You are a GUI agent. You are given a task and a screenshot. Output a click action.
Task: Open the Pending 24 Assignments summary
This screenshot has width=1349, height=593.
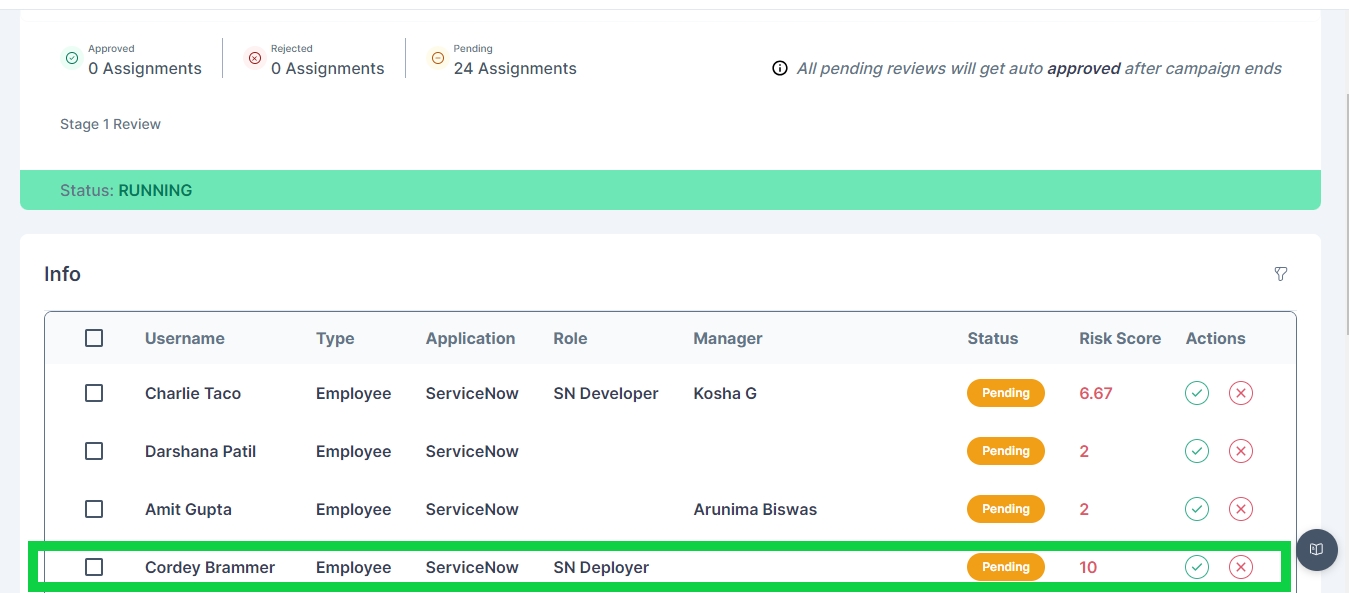tap(514, 68)
